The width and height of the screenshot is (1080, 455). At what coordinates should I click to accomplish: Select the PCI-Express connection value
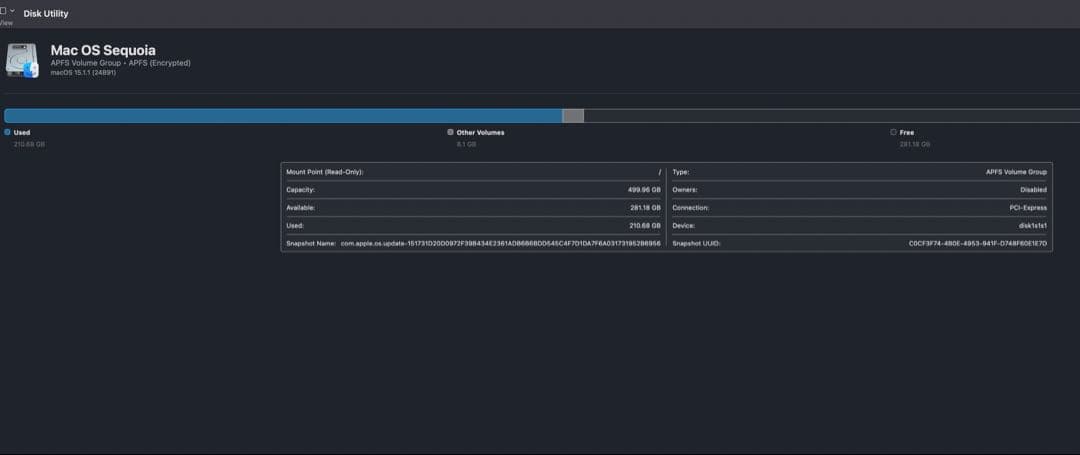coord(1027,208)
